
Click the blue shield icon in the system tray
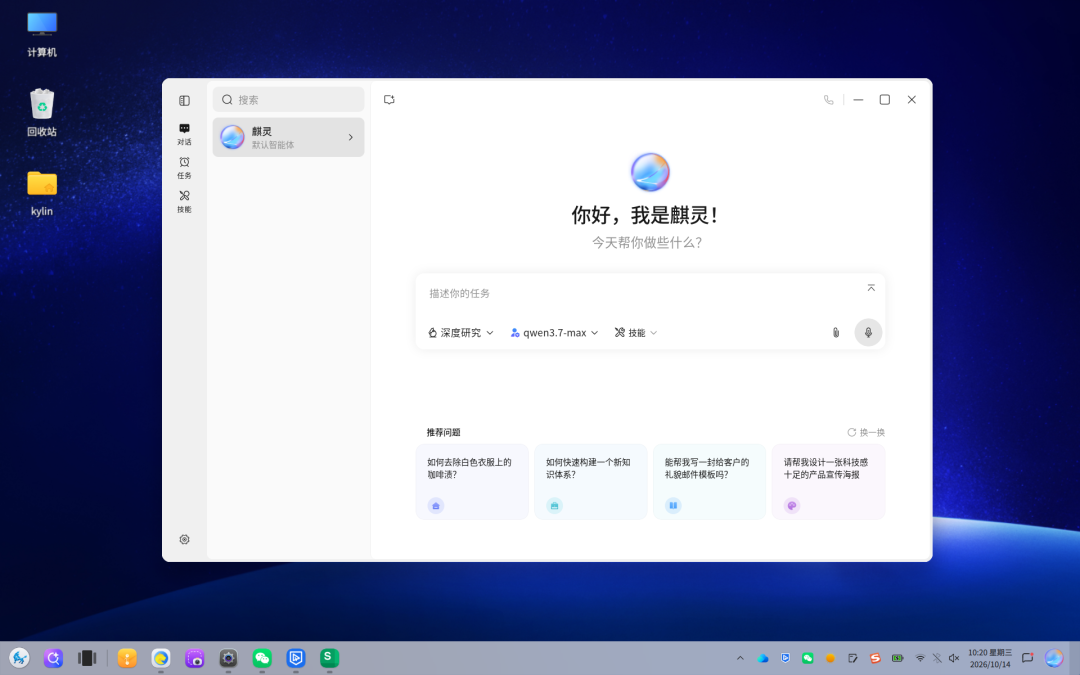click(x=785, y=658)
